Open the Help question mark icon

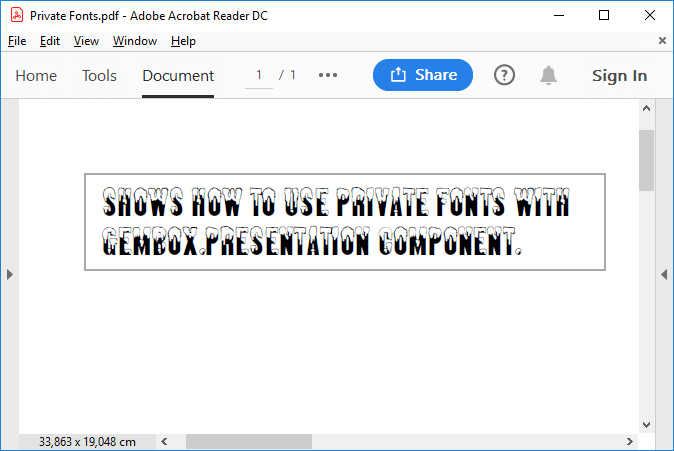[504, 75]
